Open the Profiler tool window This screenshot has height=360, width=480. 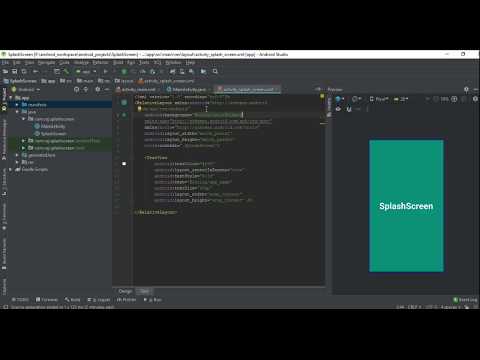(x=126, y=300)
